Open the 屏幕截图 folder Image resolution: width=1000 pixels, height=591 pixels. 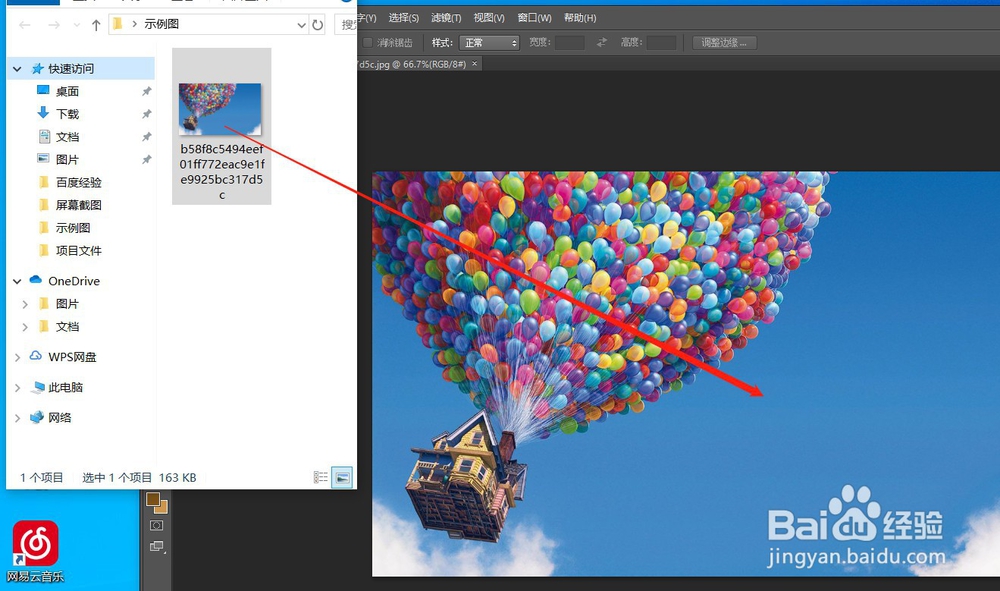tap(78, 205)
